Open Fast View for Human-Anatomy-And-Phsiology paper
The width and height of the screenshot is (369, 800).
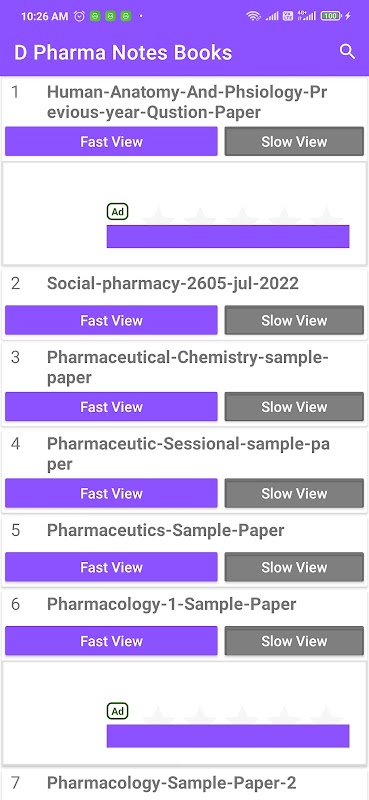pyautogui.click(x=111, y=141)
